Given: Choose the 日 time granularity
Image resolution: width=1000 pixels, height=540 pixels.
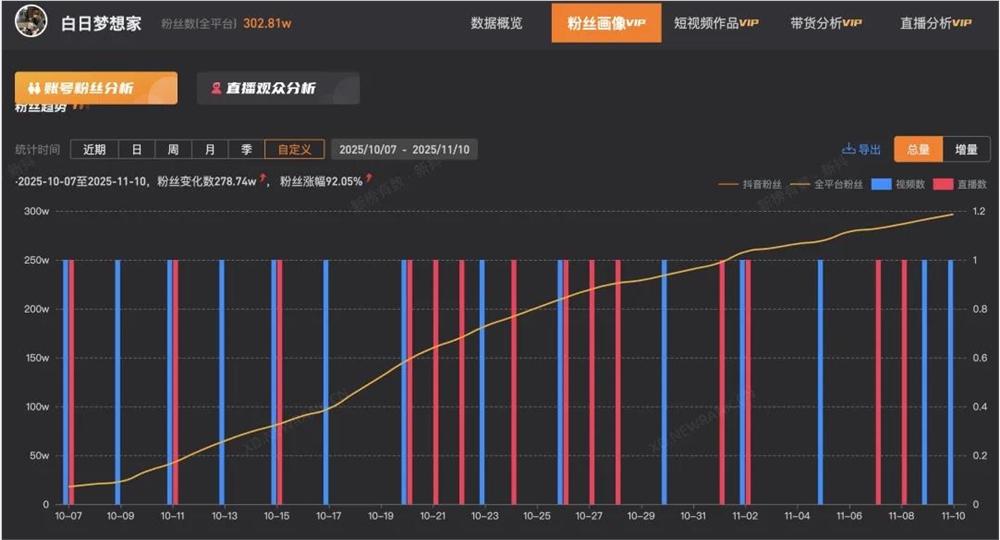Looking at the screenshot, I should [136, 149].
